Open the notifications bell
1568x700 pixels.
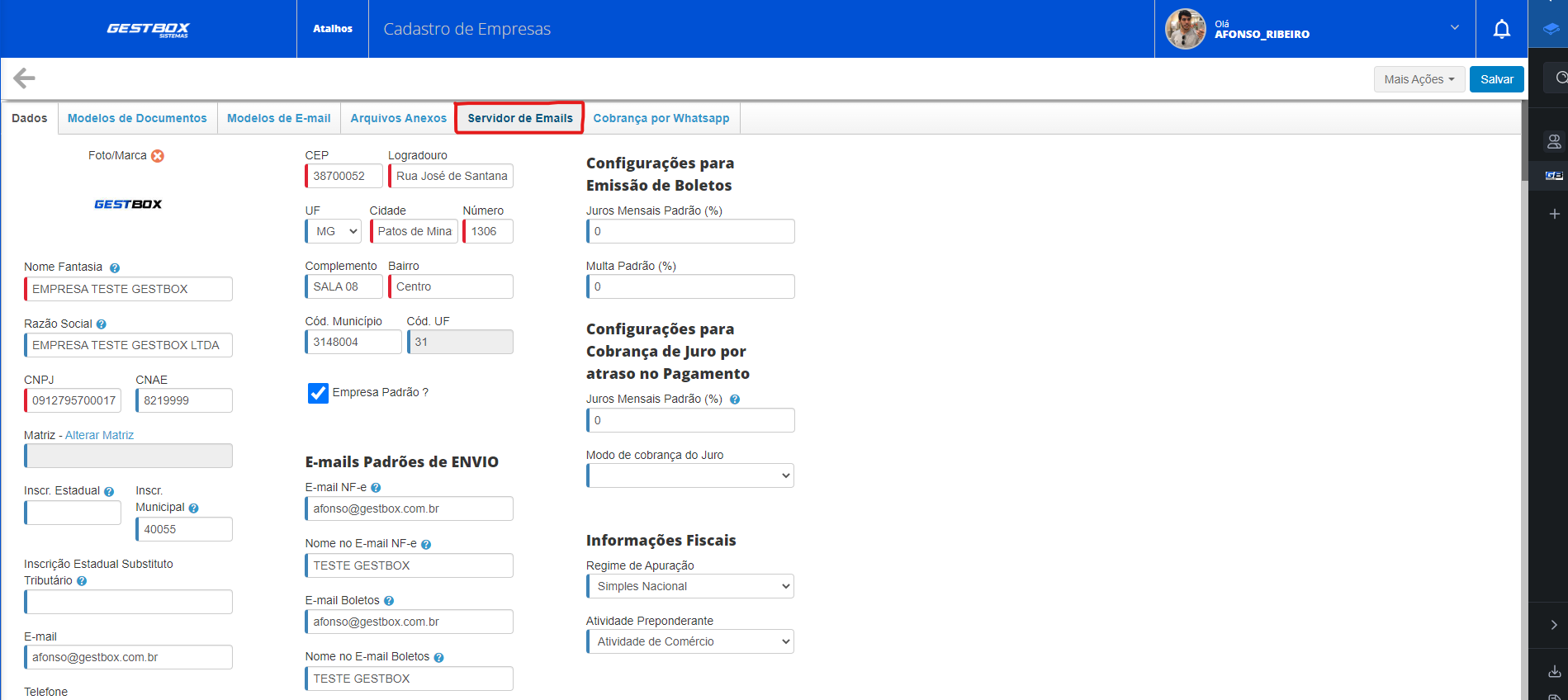click(1501, 30)
